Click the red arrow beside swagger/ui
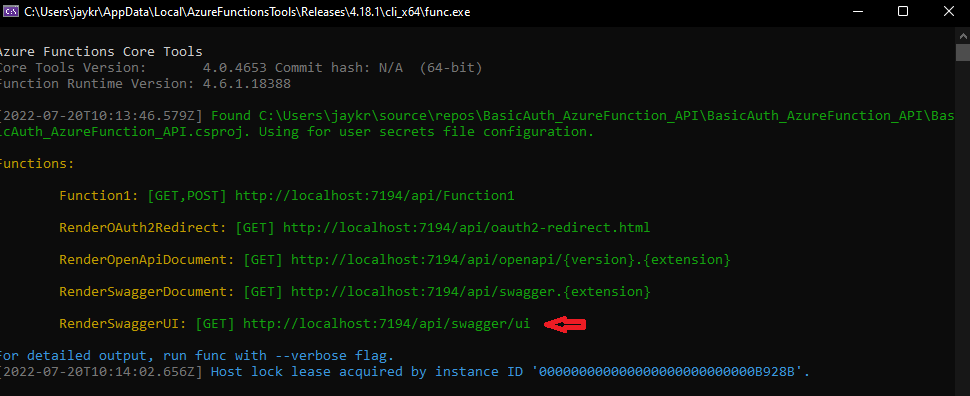The width and height of the screenshot is (970, 396). pyautogui.click(x=564, y=324)
